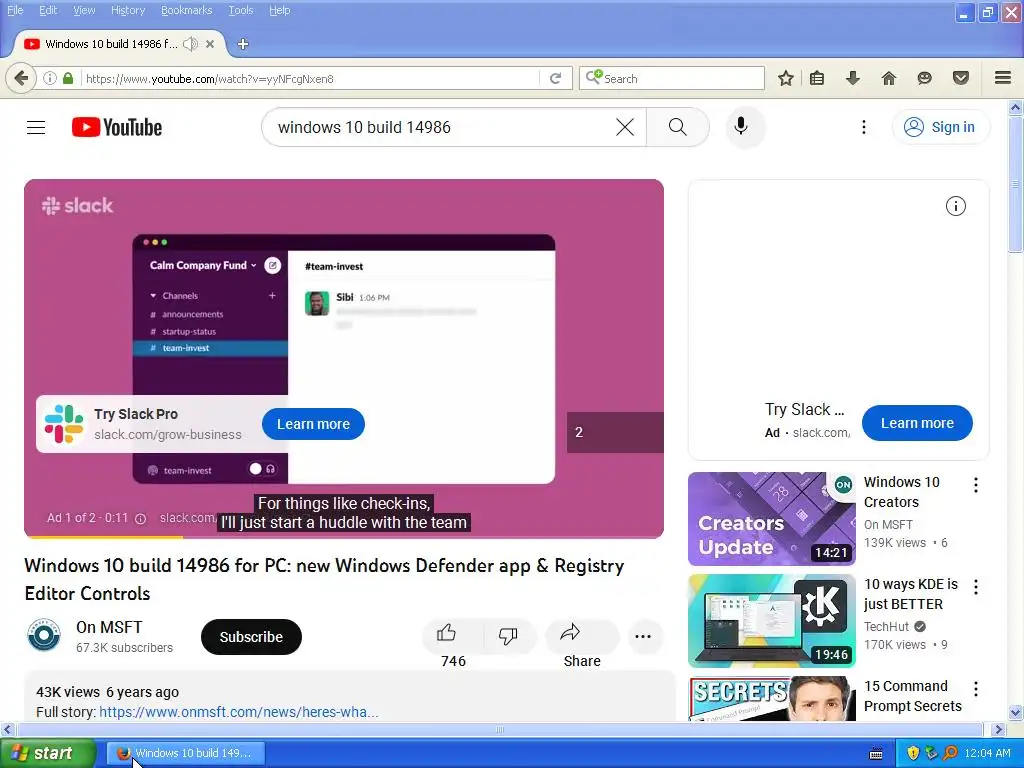Bookmark this page with star icon
Viewport: 1024px width, 768px height.
786,78
